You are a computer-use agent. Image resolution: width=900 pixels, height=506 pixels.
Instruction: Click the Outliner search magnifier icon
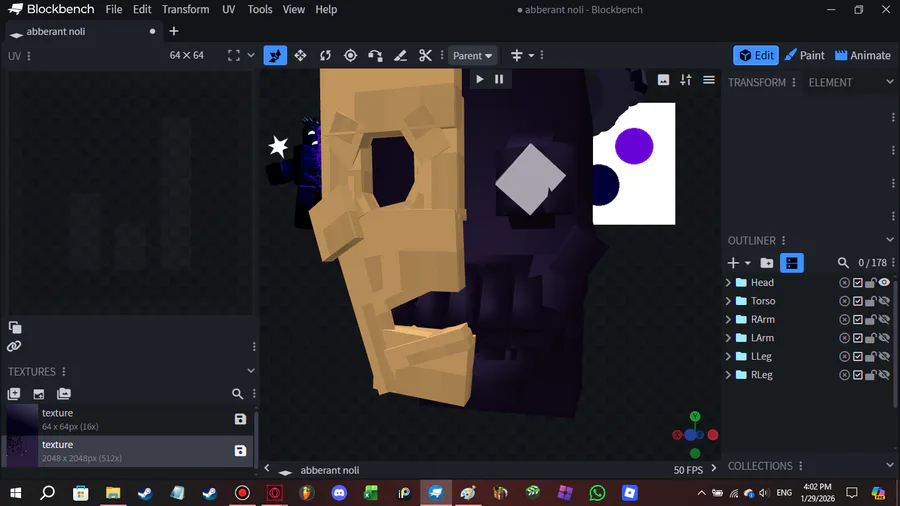tap(843, 263)
